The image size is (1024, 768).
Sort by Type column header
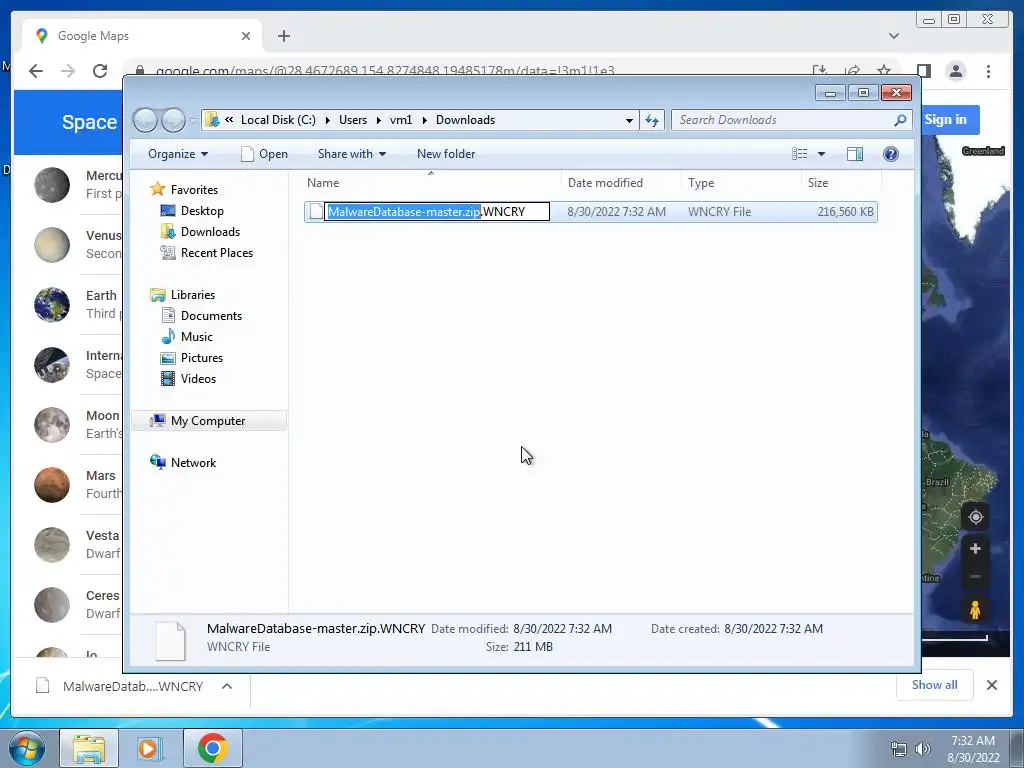click(x=741, y=183)
